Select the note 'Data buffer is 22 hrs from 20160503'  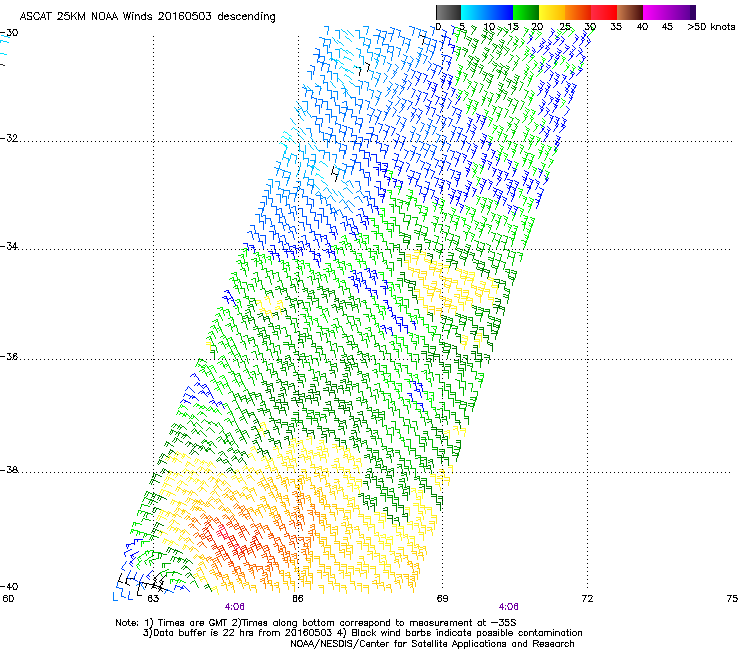pos(238,633)
